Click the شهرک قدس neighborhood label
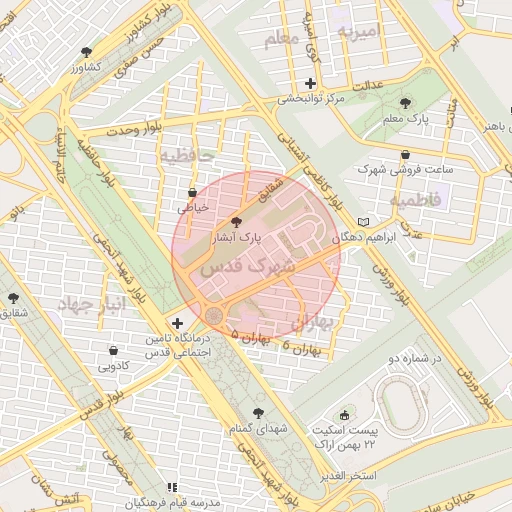512x512 pixels. tap(248, 268)
